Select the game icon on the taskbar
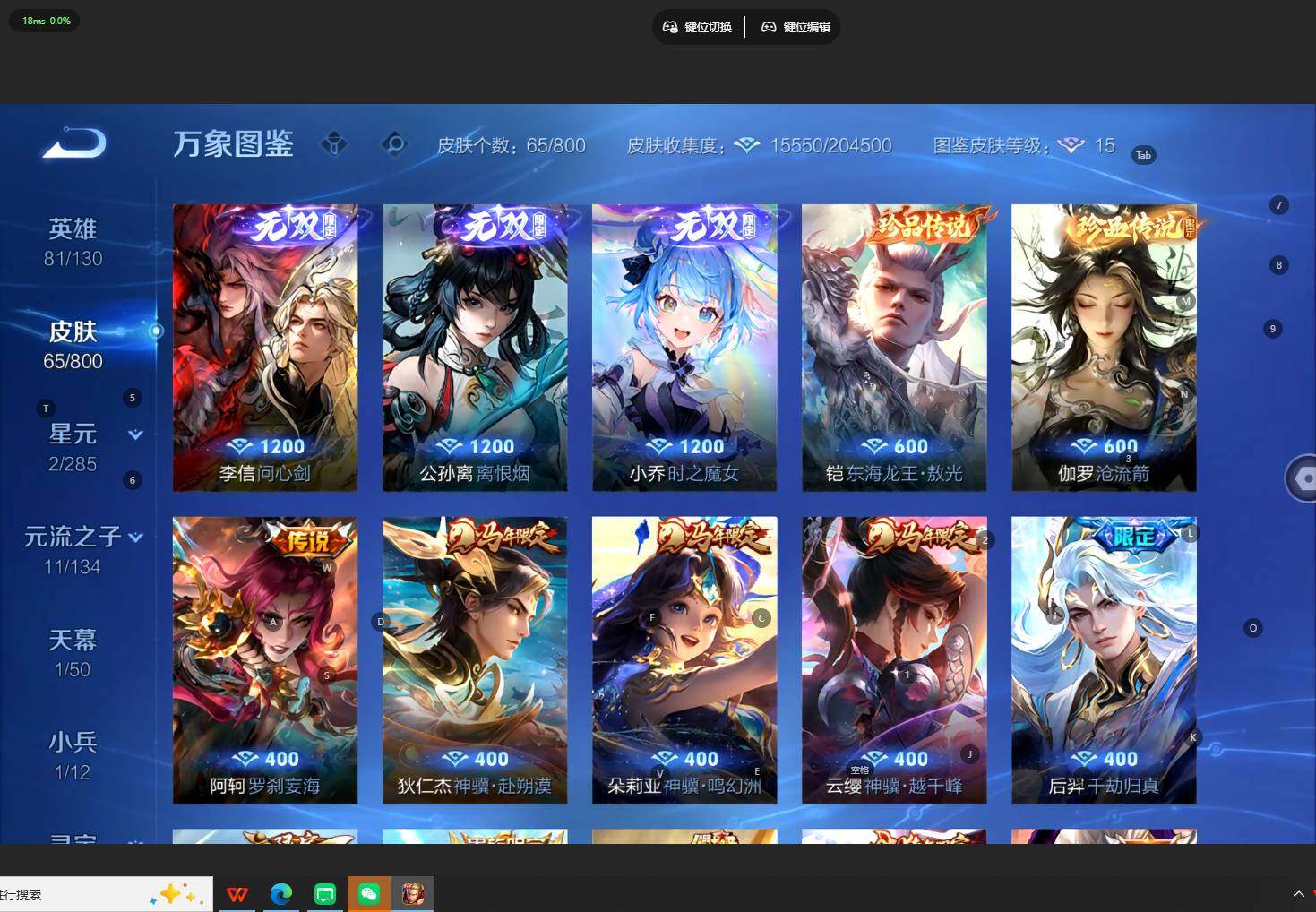The image size is (1316, 912). (413, 894)
